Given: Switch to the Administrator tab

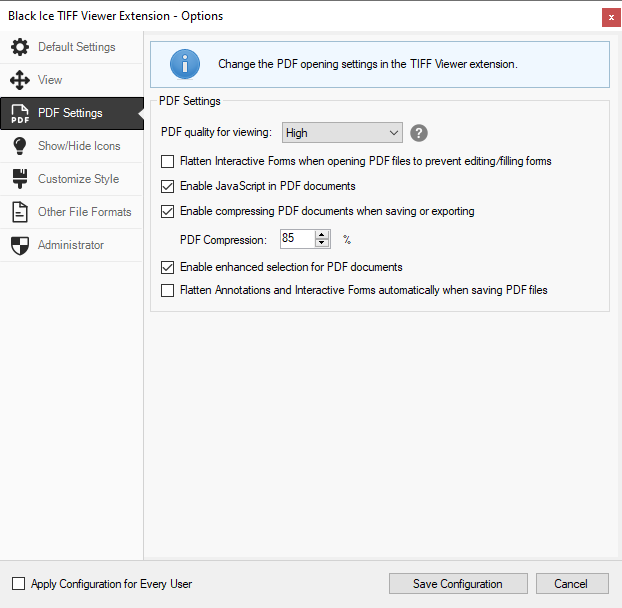Looking at the screenshot, I should coord(71,245).
